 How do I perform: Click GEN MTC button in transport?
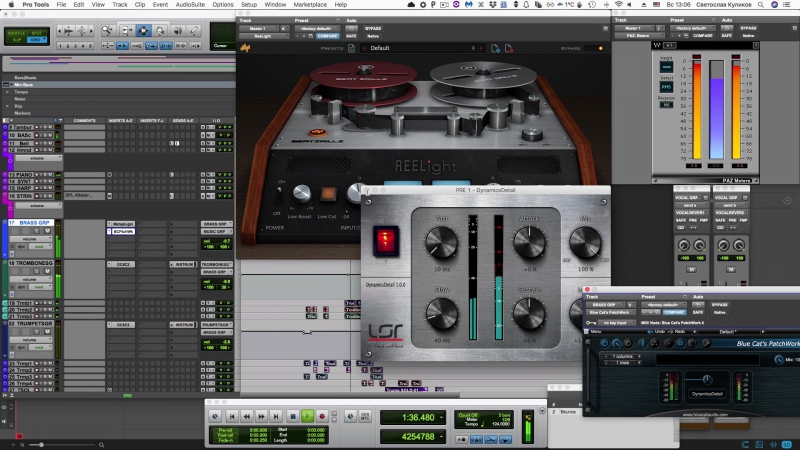365,416
